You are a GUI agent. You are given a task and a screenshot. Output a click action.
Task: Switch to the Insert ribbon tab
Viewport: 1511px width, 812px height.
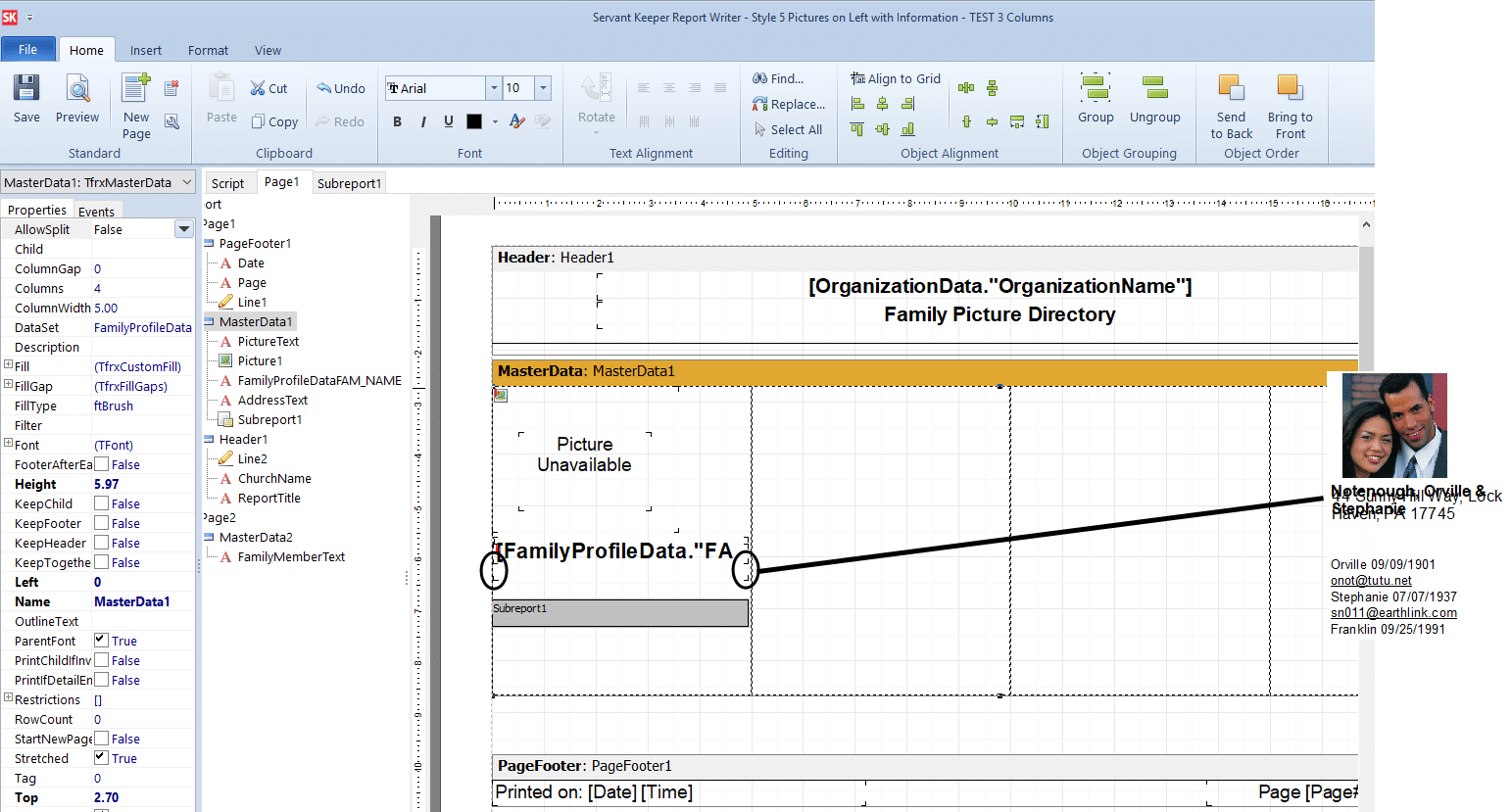pos(146,50)
